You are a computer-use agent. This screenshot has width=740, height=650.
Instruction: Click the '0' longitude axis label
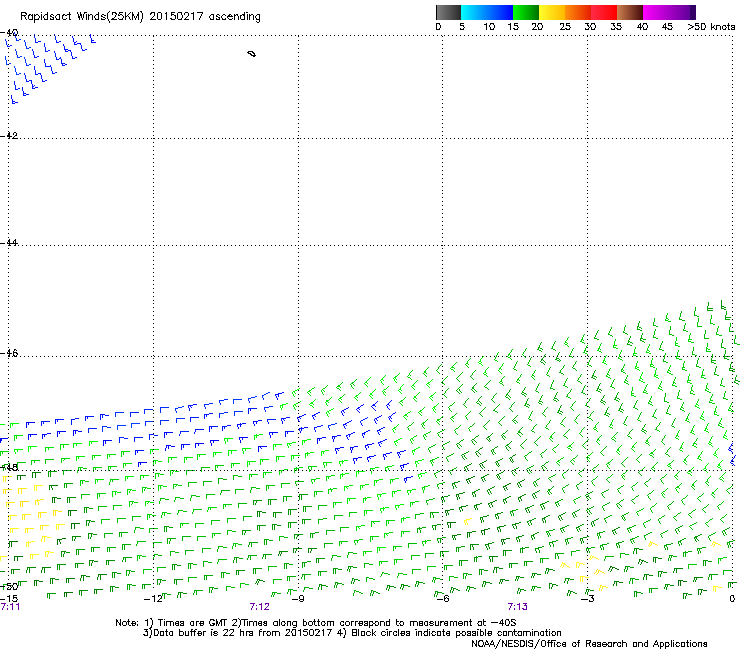click(732, 599)
